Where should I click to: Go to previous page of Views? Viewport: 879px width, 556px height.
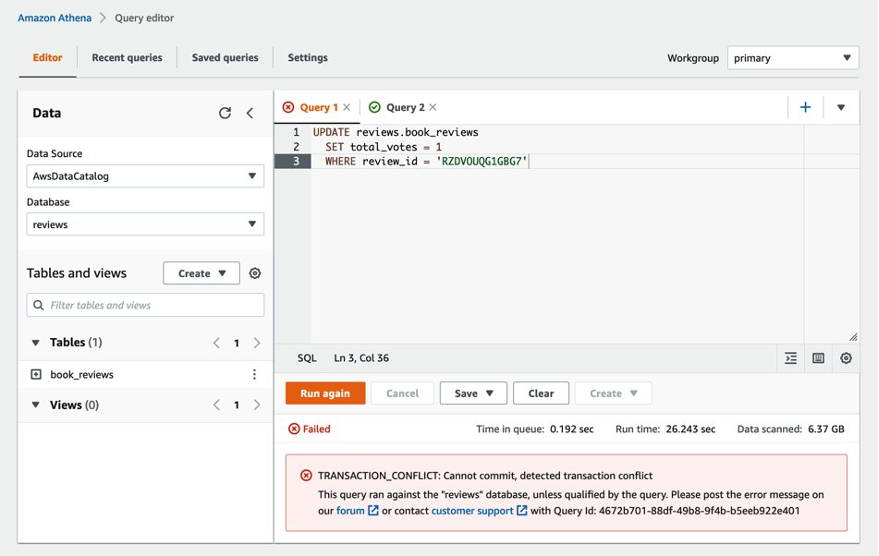pyautogui.click(x=216, y=405)
